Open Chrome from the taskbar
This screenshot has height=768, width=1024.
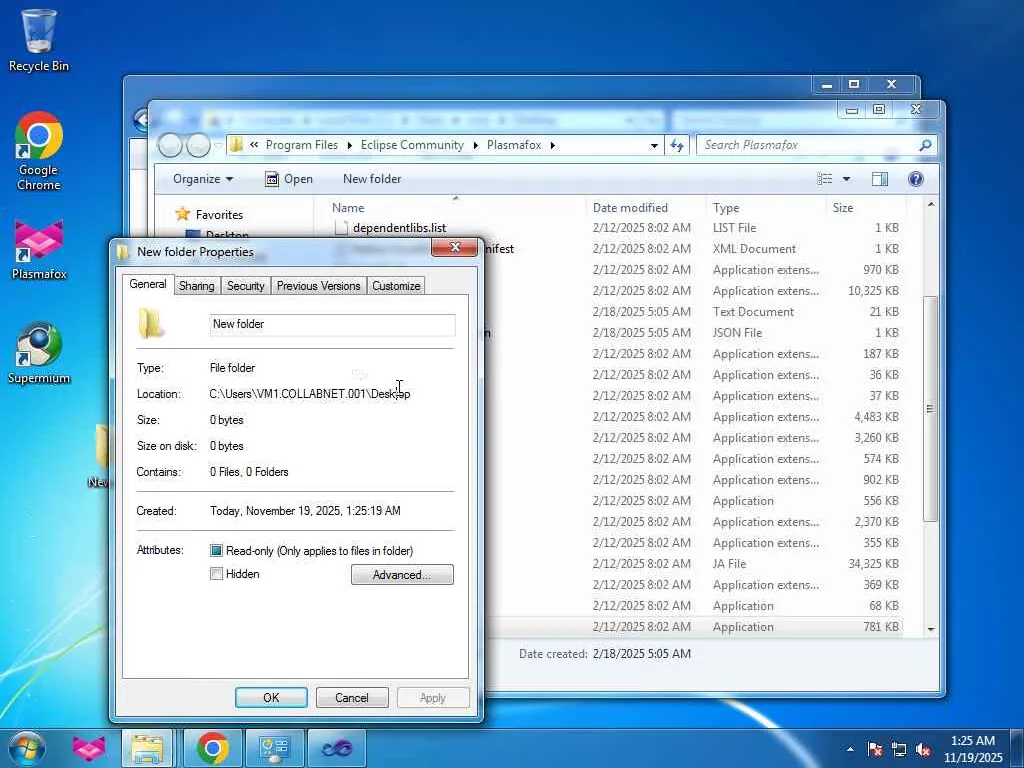click(x=212, y=748)
